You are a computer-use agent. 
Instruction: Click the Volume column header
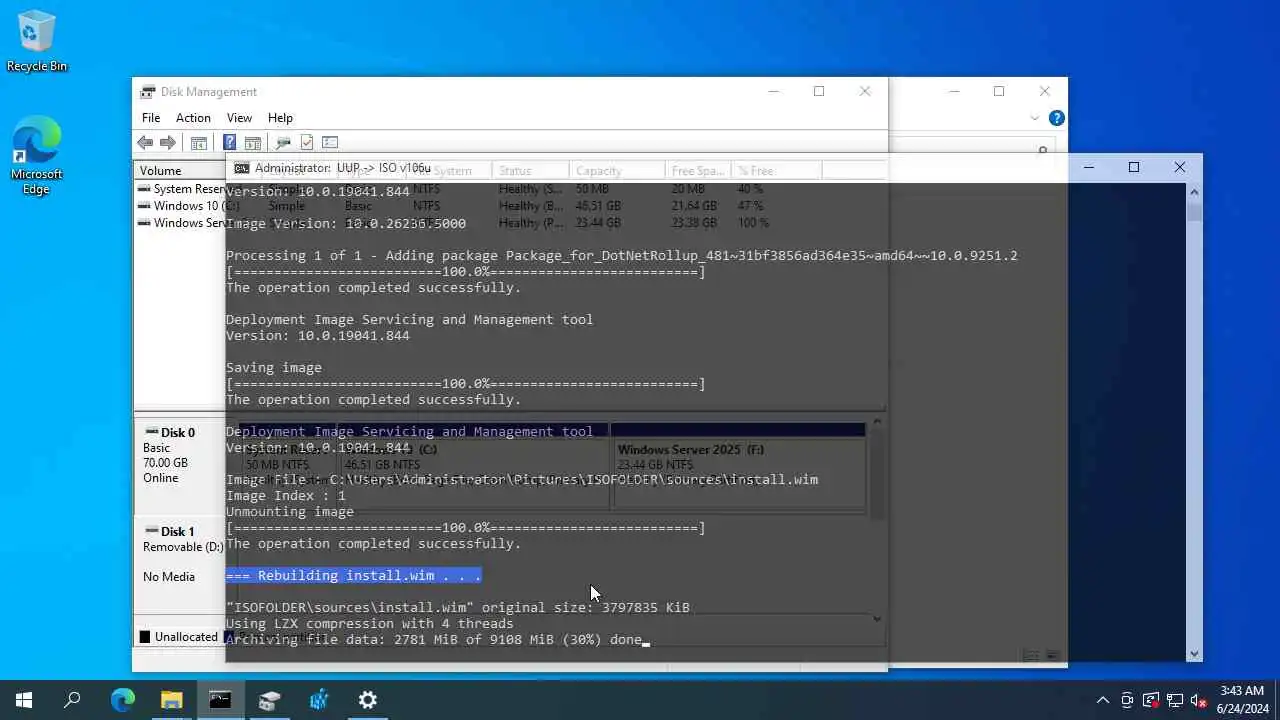click(180, 171)
